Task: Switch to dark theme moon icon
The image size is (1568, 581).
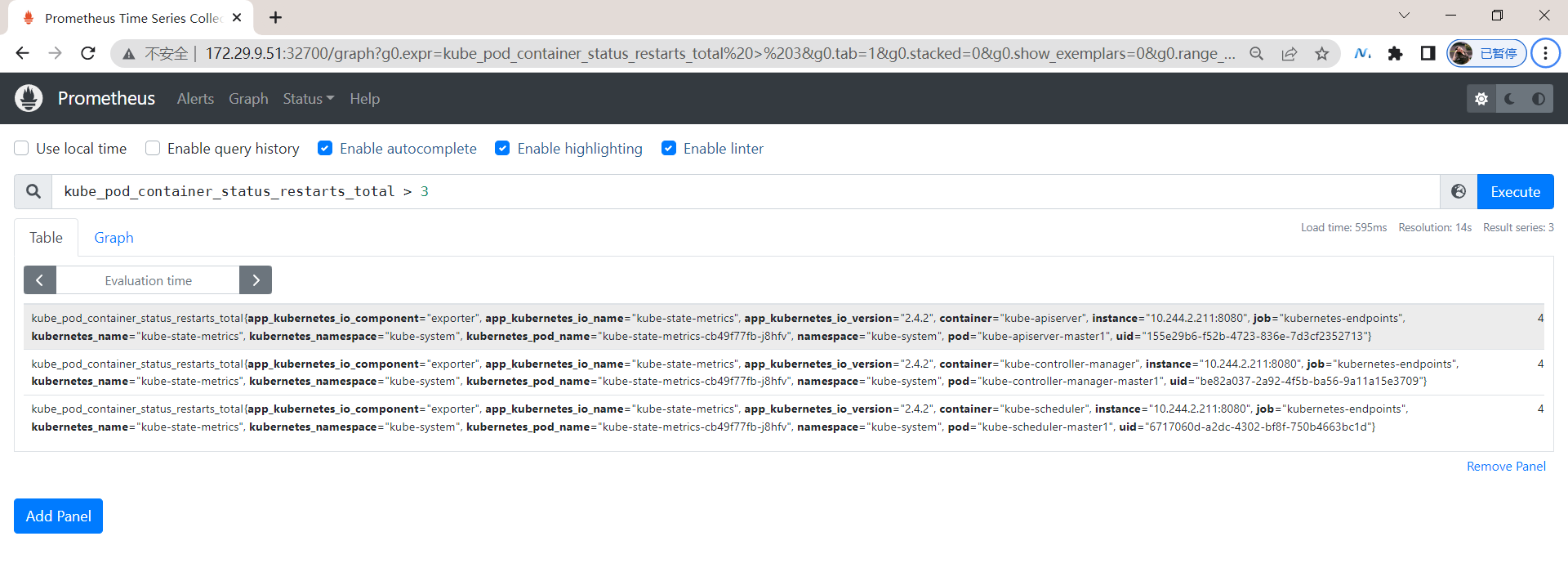Action: click(1510, 99)
